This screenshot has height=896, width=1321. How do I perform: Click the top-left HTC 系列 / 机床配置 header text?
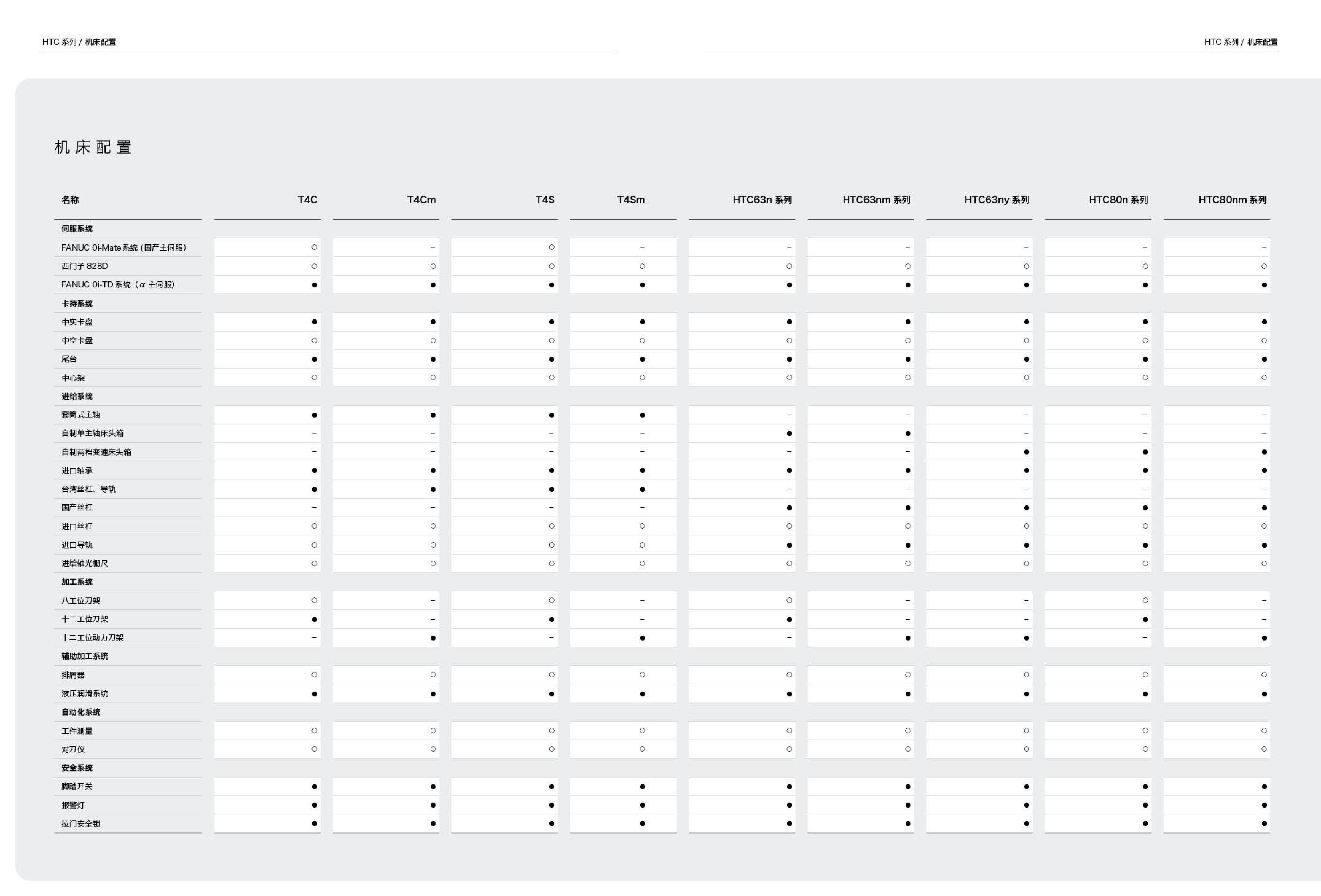(79, 42)
